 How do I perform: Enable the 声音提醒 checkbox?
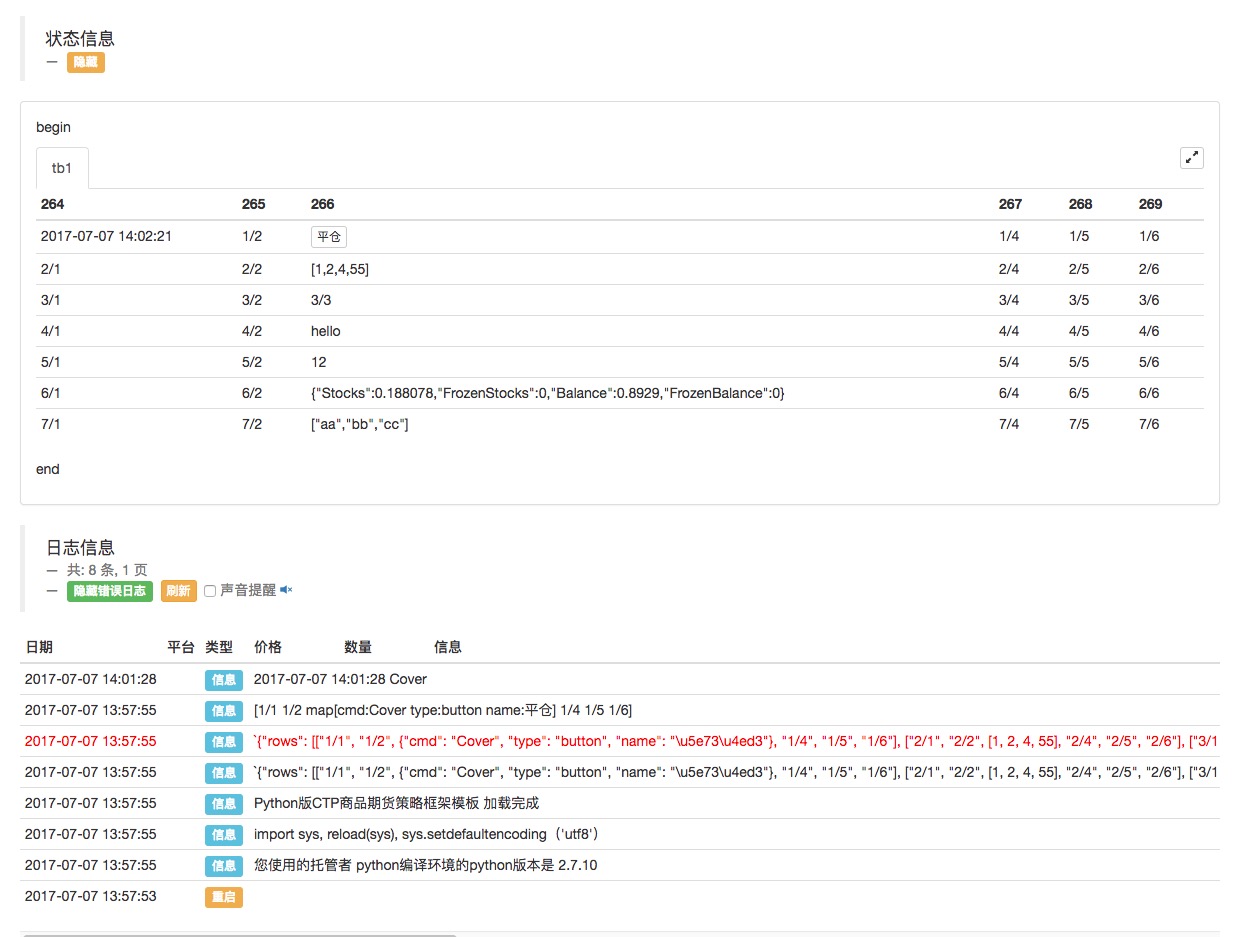pos(210,591)
